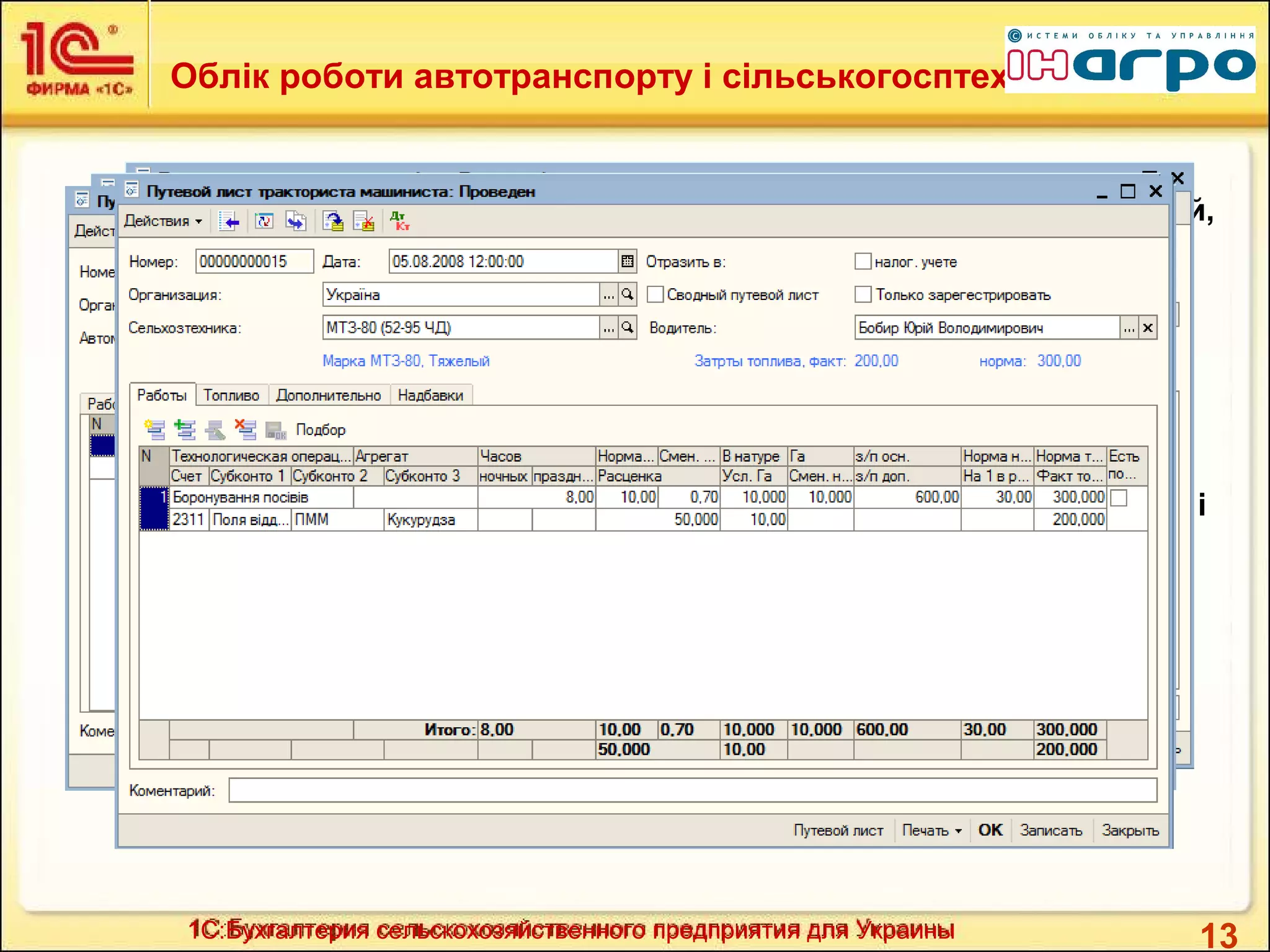Click the Коментарий input field
Image resolution: width=1270 pixels, height=952 pixels.
tap(693, 790)
